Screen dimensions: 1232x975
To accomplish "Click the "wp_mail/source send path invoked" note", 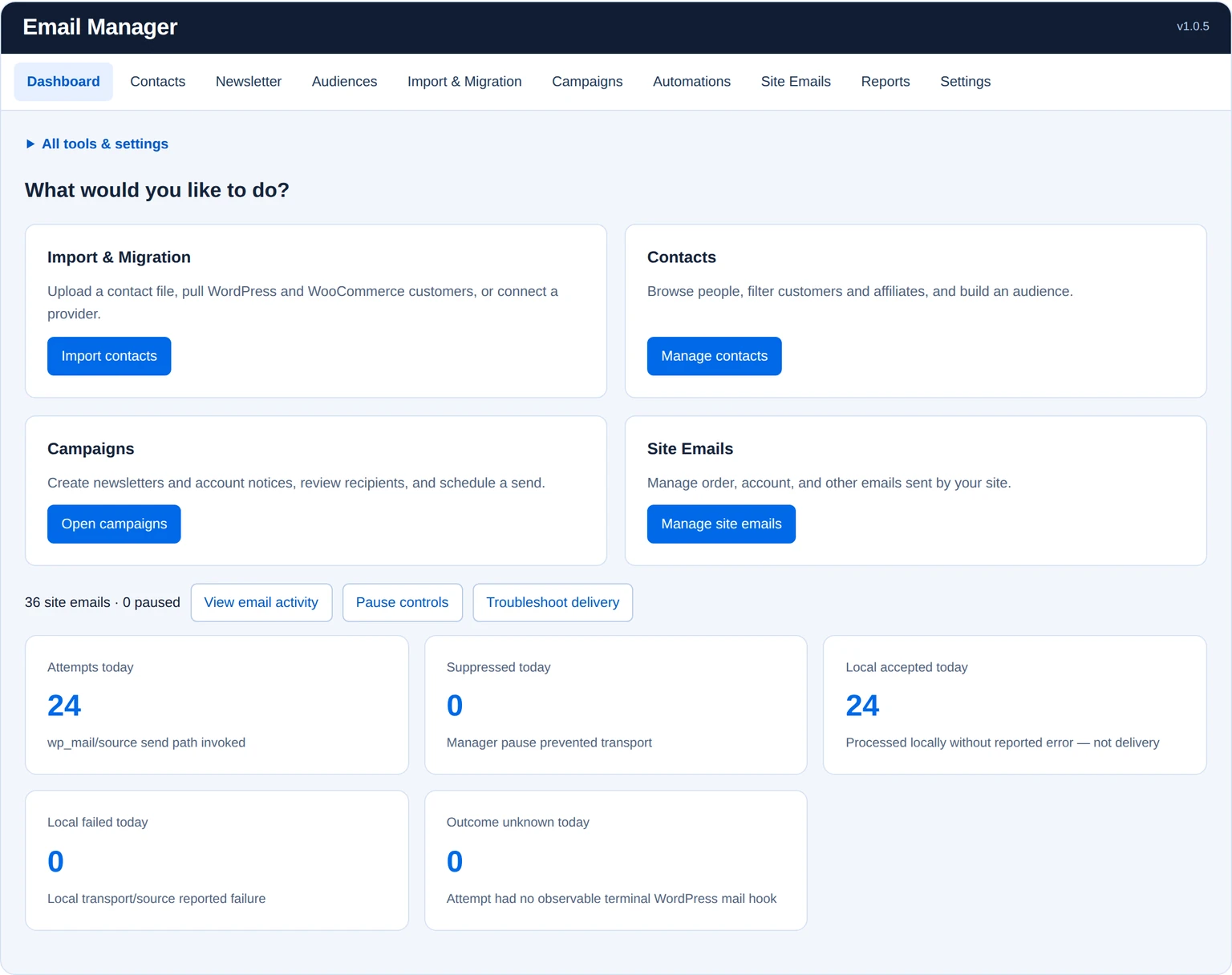I will pos(146,743).
